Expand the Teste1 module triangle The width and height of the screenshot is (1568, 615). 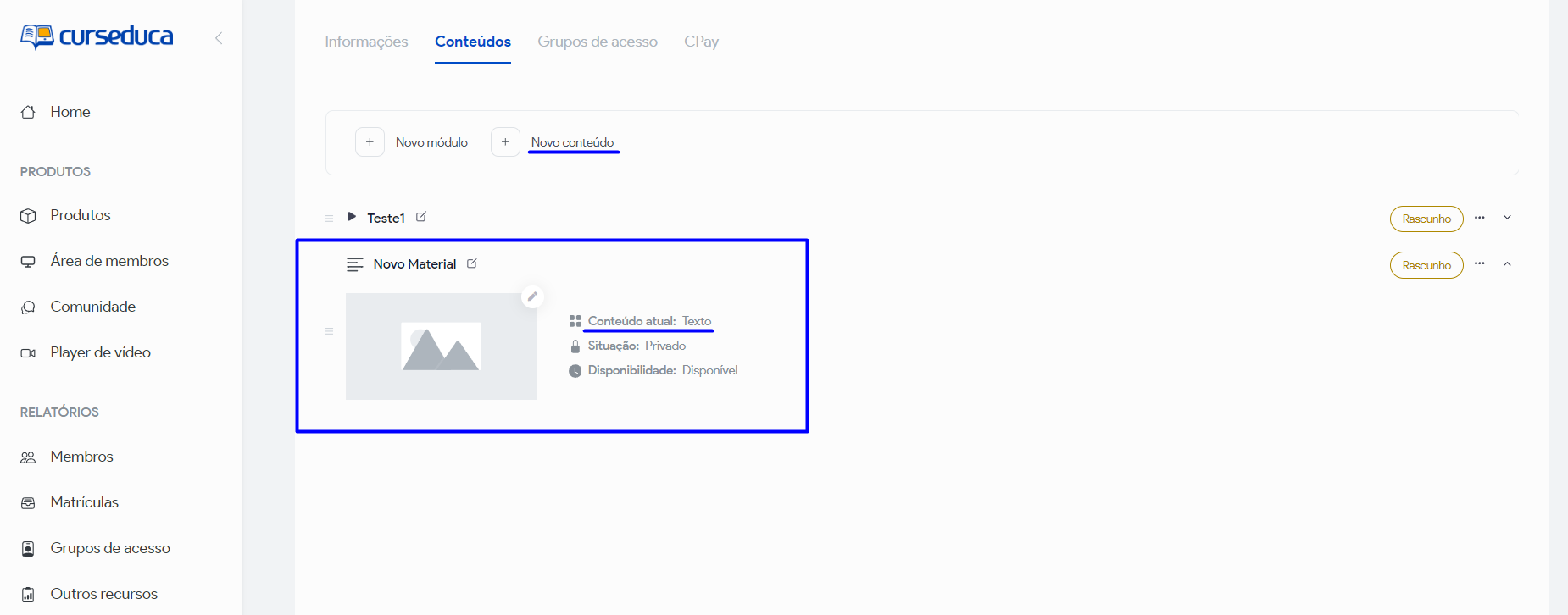352,217
